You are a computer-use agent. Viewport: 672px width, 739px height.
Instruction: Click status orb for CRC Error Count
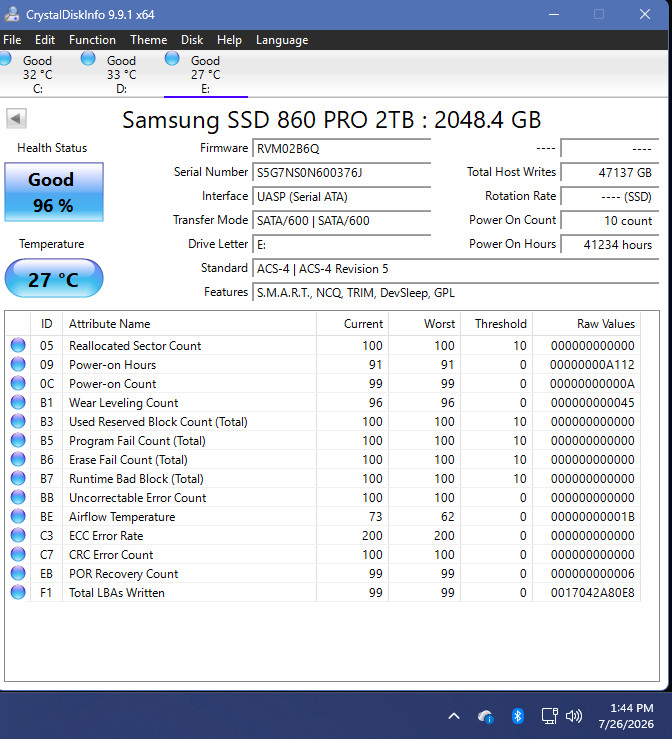pyautogui.click(x=18, y=554)
